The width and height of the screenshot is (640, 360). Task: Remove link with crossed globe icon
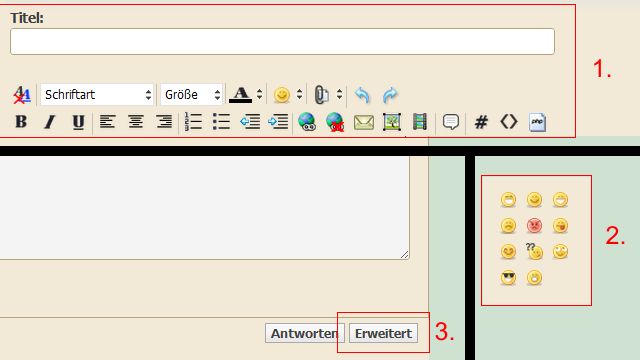click(335, 122)
